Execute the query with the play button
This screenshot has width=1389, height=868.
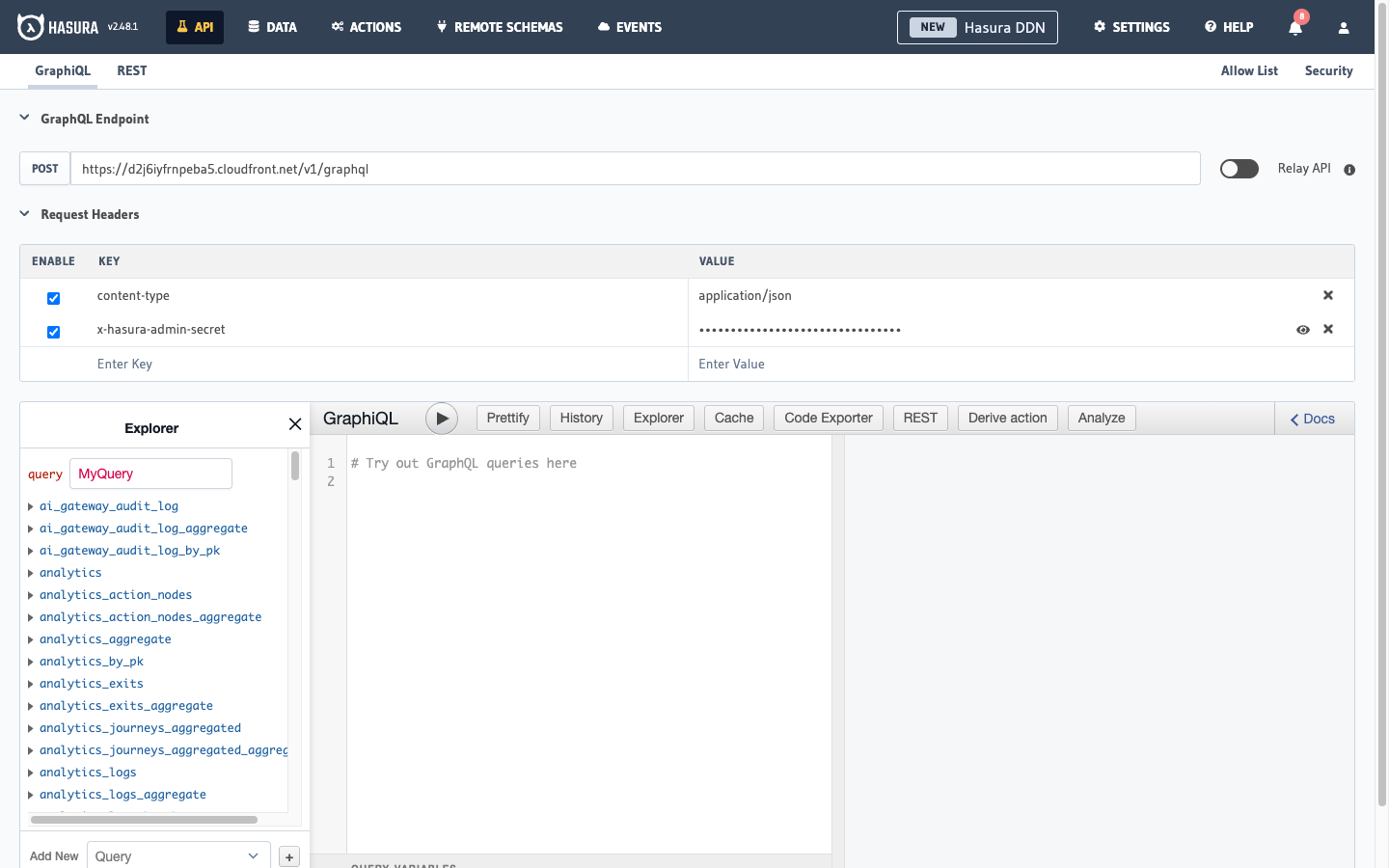[442, 418]
